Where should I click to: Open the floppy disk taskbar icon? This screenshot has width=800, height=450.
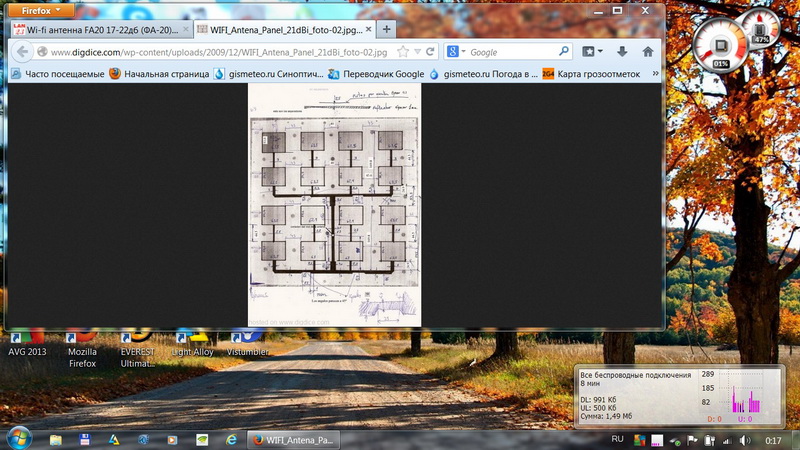click(85, 440)
